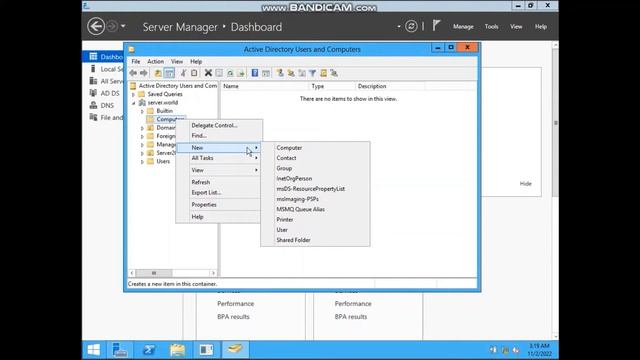The image size is (640, 360).
Task: Click the Up one level folder icon
Action: point(158,73)
